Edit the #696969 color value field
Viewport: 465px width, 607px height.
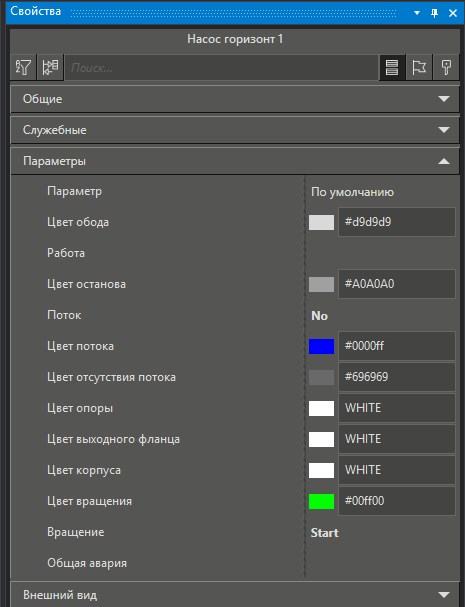(x=397, y=377)
